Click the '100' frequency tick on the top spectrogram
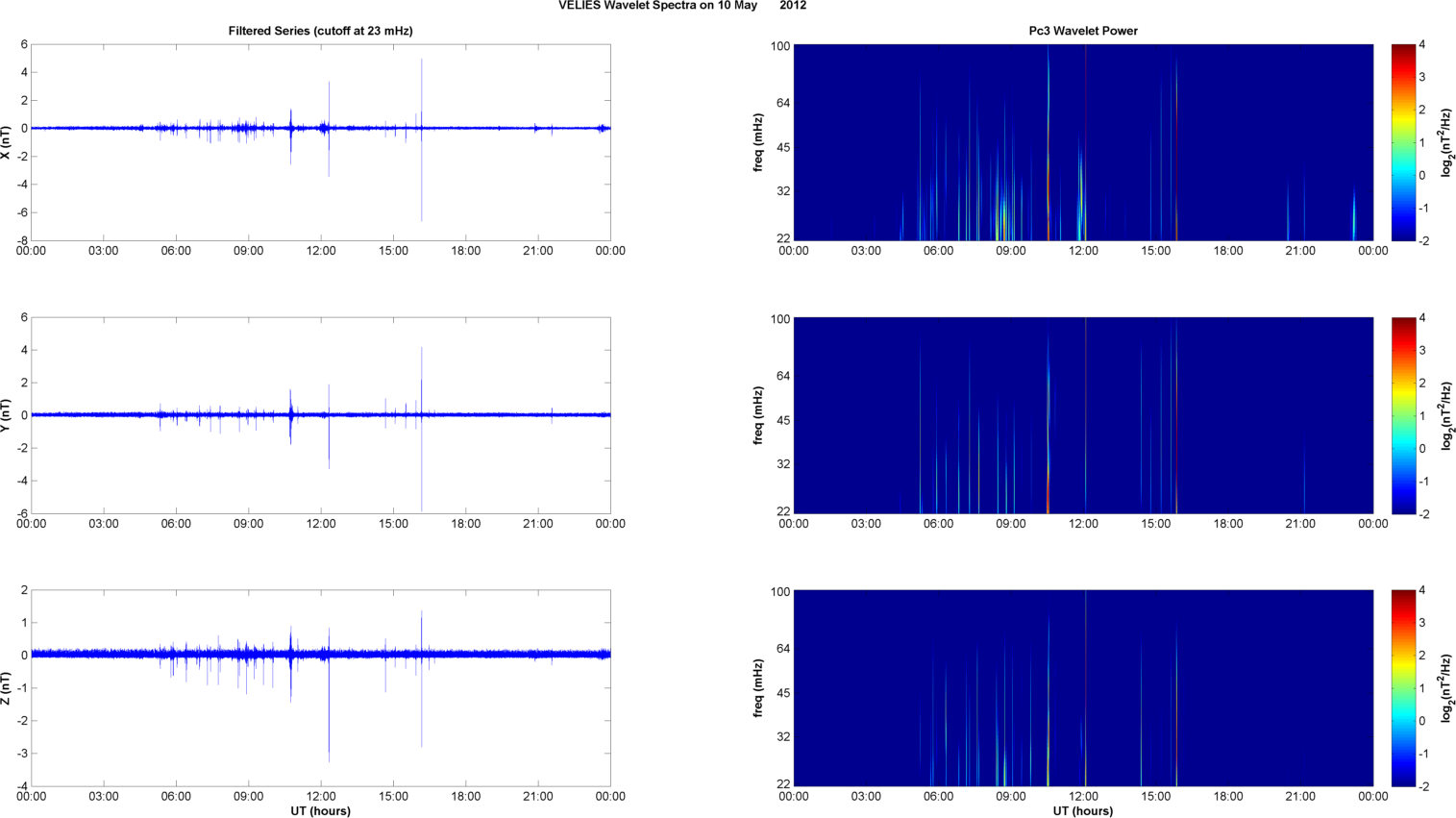This screenshot has height=818, width=1456. click(779, 46)
